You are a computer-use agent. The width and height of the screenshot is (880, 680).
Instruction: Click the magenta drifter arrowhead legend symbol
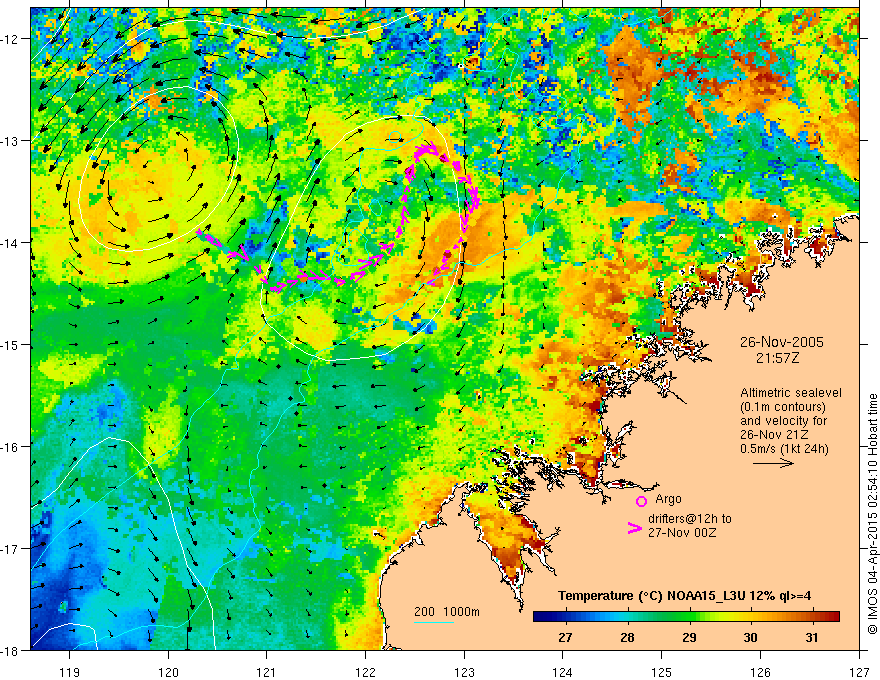click(x=635, y=528)
